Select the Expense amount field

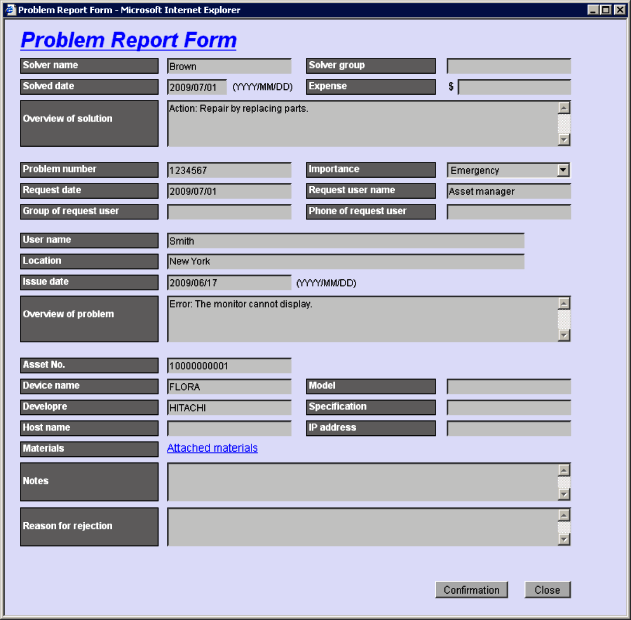tap(514, 87)
